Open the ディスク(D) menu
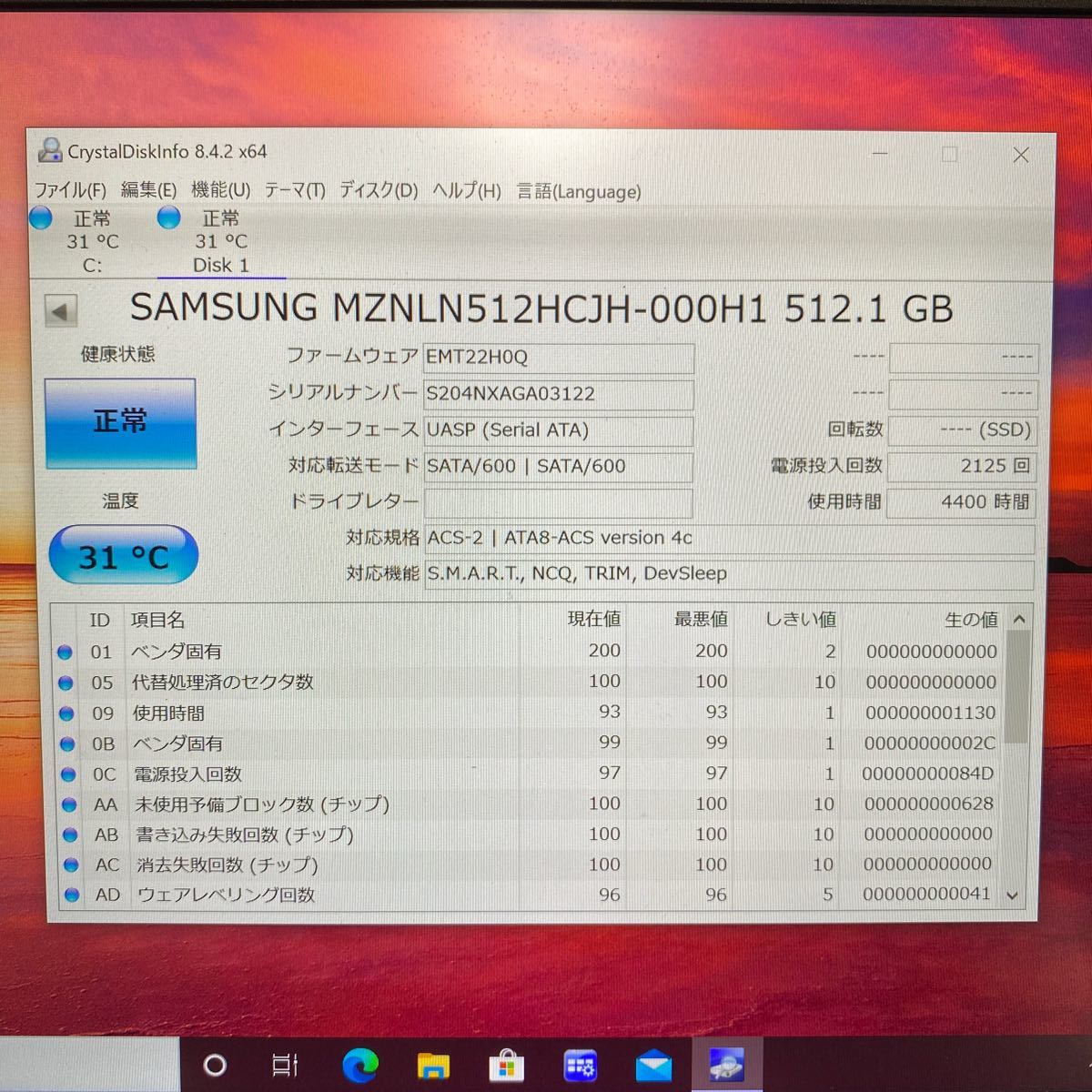The width and height of the screenshot is (1092, 1092). [x=379, y=190]
